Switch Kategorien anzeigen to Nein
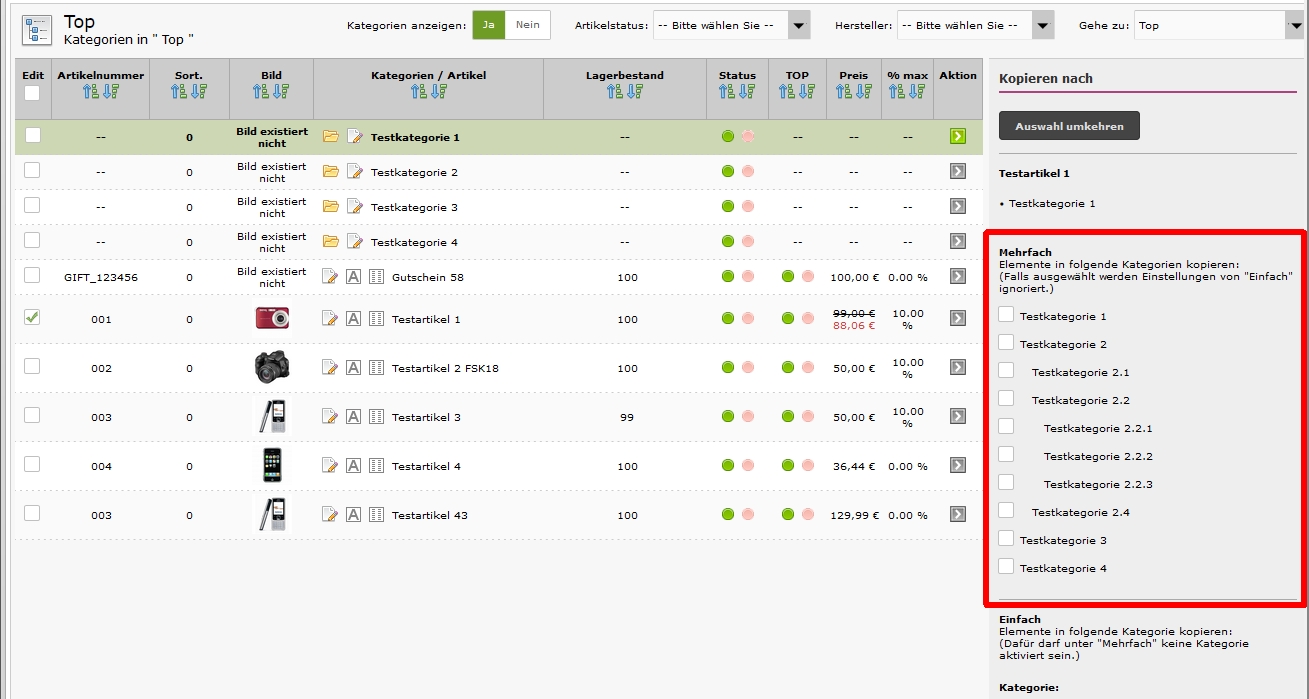This screenshot has height=699, width=1309. [x=527, y=25]
